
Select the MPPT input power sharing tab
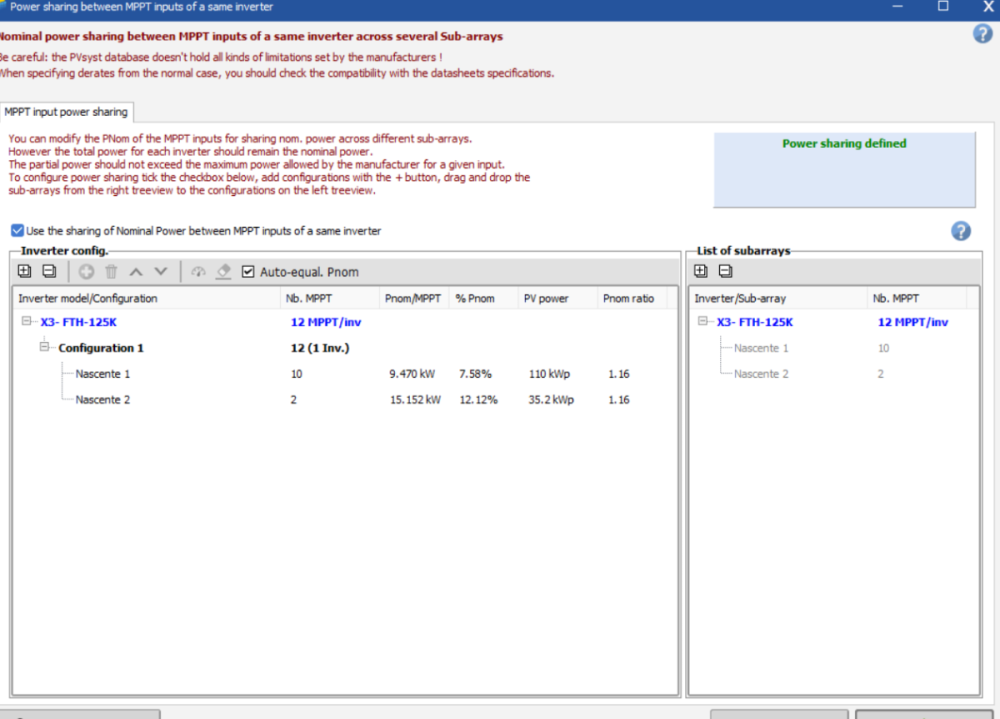pyautogui.click(x=66, y=112)
